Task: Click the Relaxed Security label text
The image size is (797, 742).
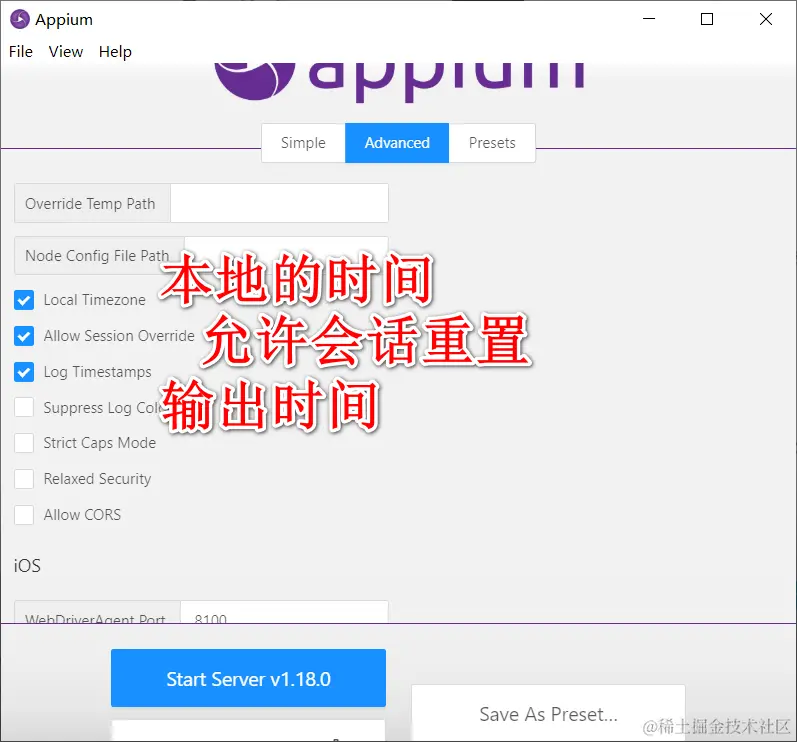Action: (x=98, y=479)
